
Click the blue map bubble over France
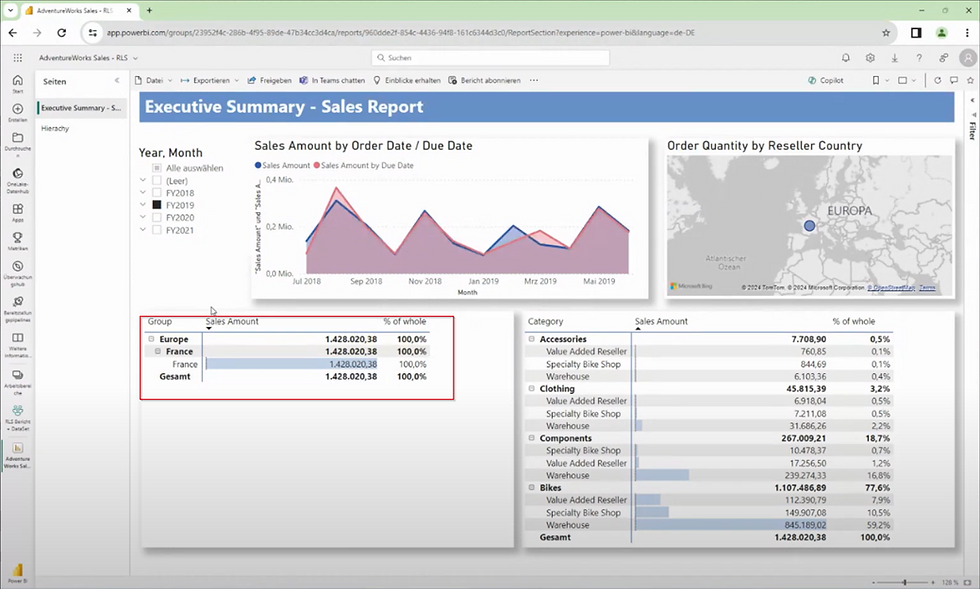point(809,226)
